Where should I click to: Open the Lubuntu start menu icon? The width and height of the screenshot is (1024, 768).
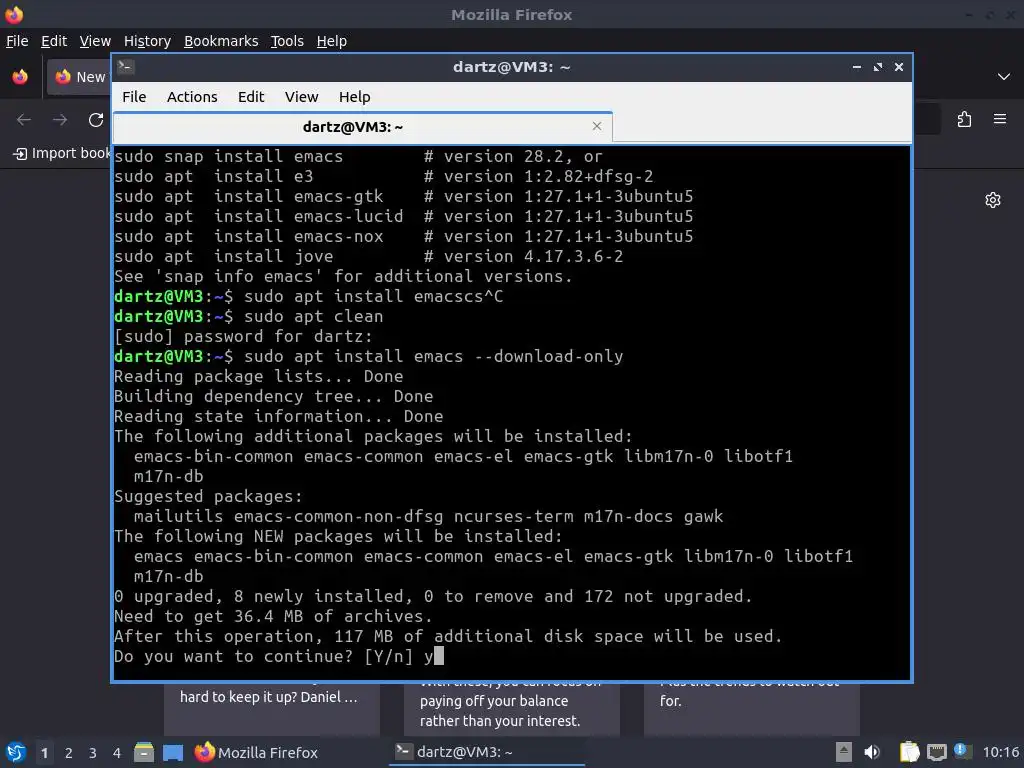pyautogui.click(x=16, y=752)
